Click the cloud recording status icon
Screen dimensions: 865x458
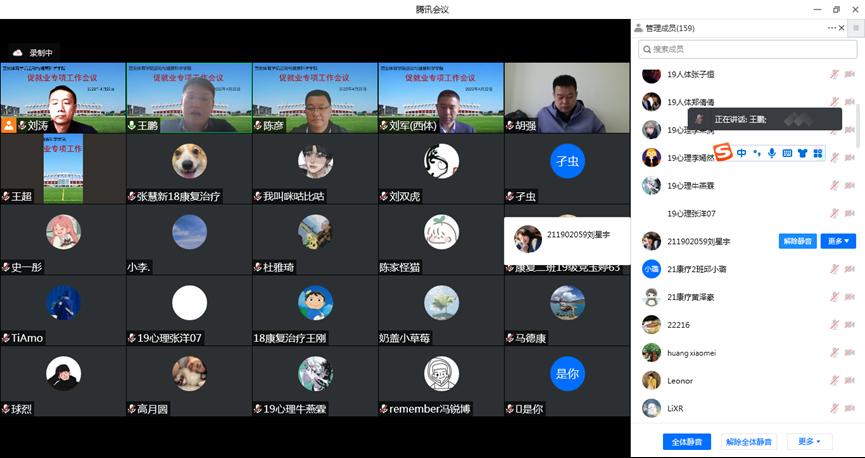pos(18,52)
